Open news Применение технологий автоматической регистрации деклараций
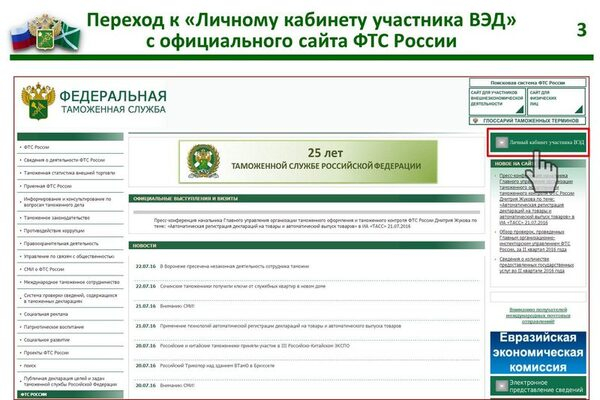Screen dimensions: 600x400 (280, 326)
